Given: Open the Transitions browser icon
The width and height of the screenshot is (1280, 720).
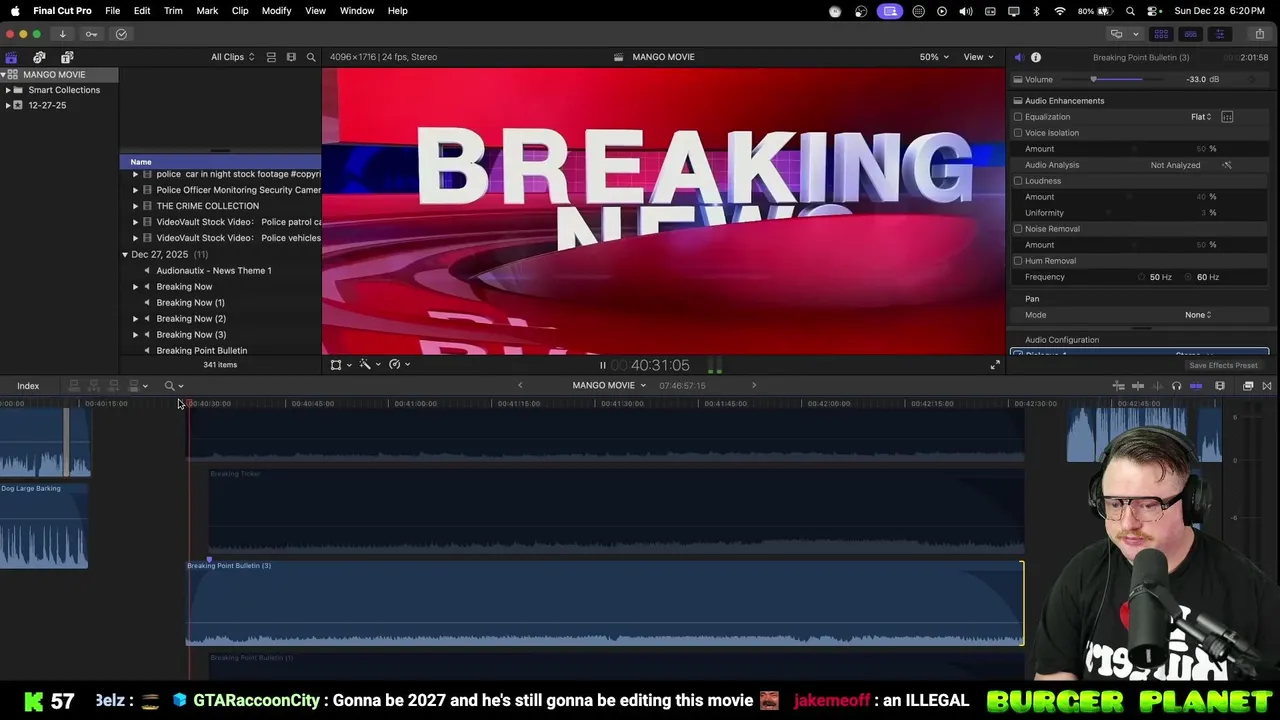Looking at the screenshot, I should 1267,386.
